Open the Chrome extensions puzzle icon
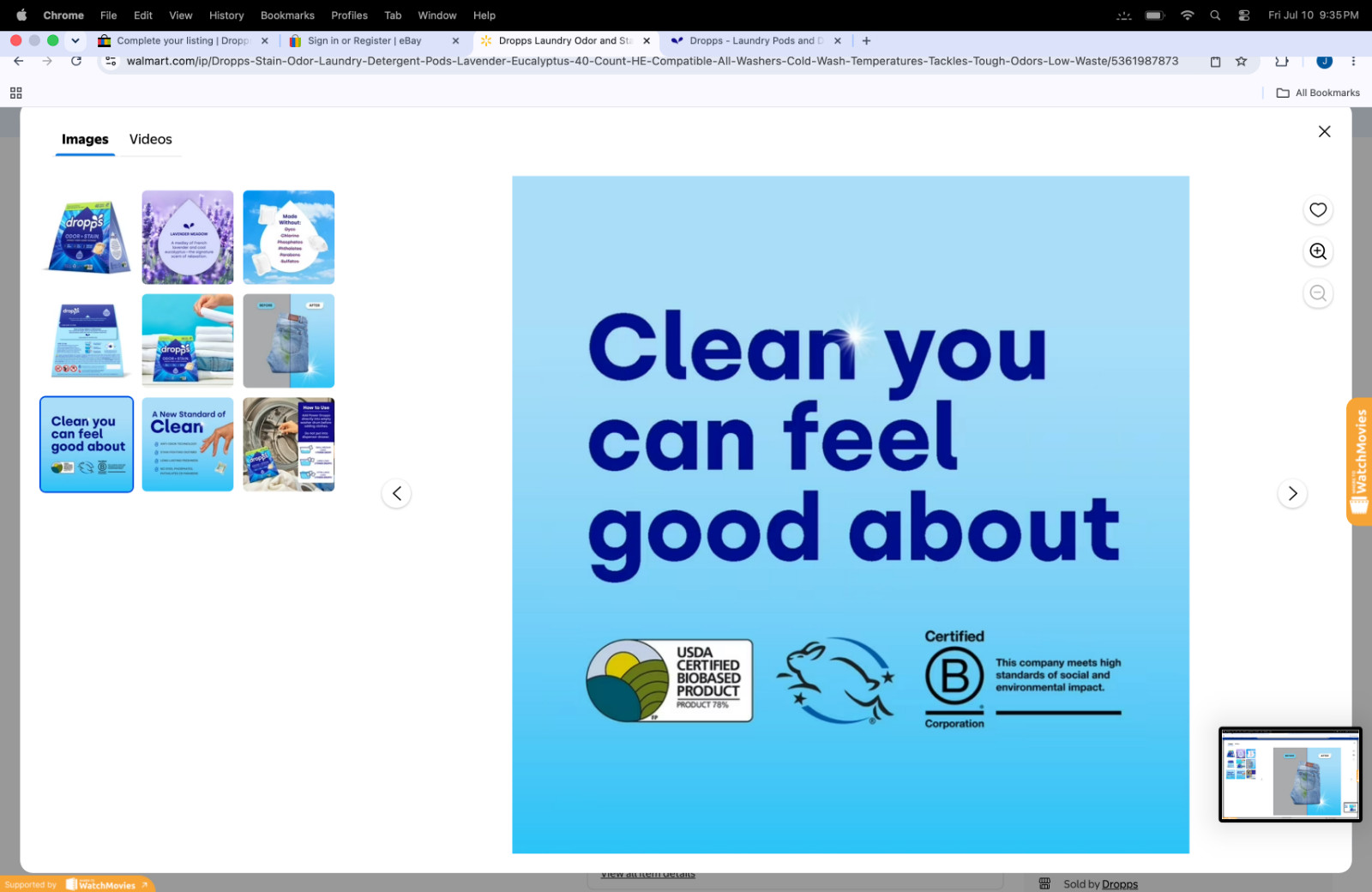The height and width of the screenshot is (892, 1372). point(1282,61)
